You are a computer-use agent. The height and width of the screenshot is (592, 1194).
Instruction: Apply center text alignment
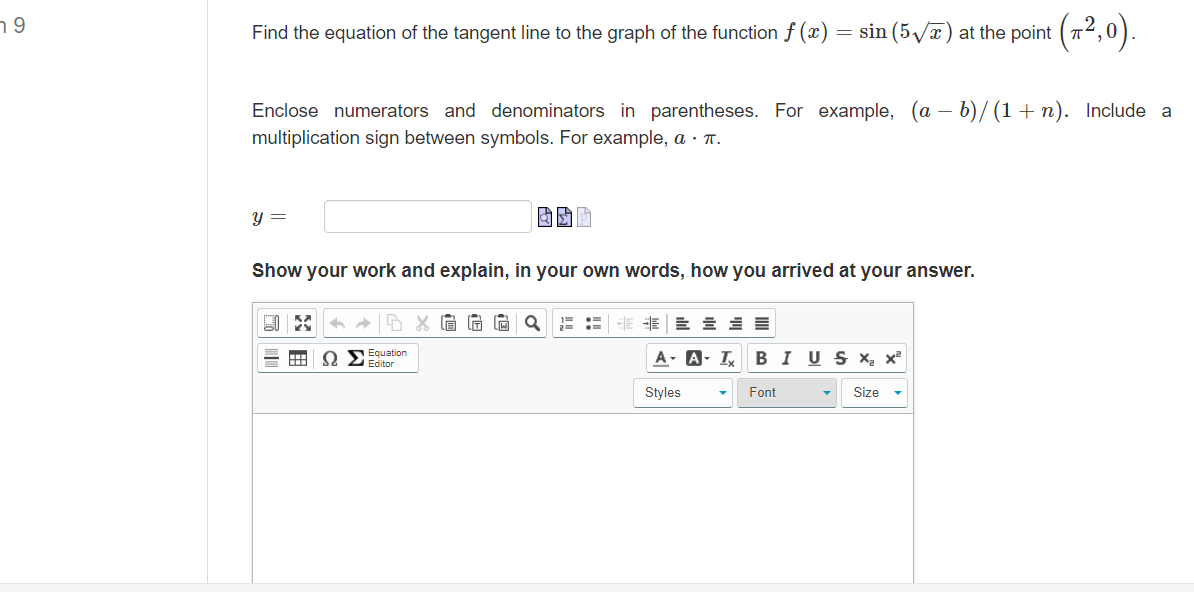pyautogui.click(x=708, y=322)
